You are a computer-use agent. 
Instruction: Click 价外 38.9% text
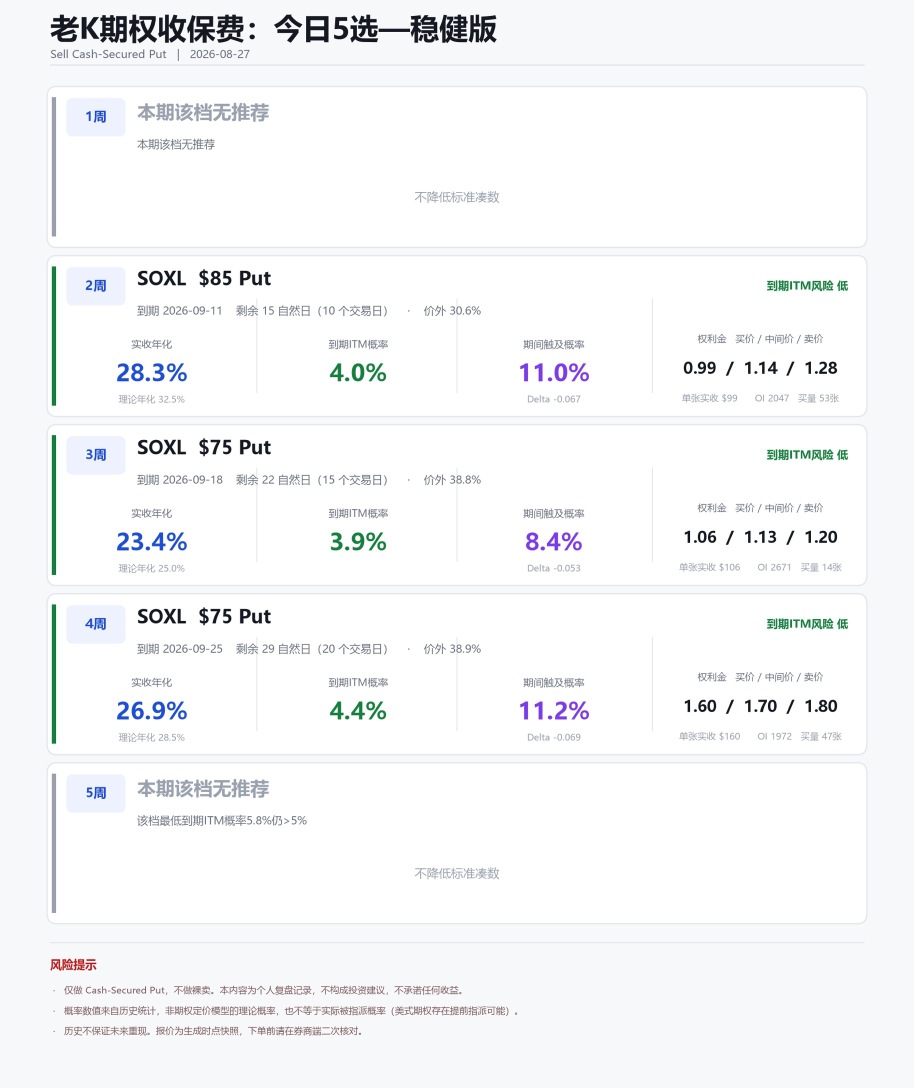click(452, 649)
